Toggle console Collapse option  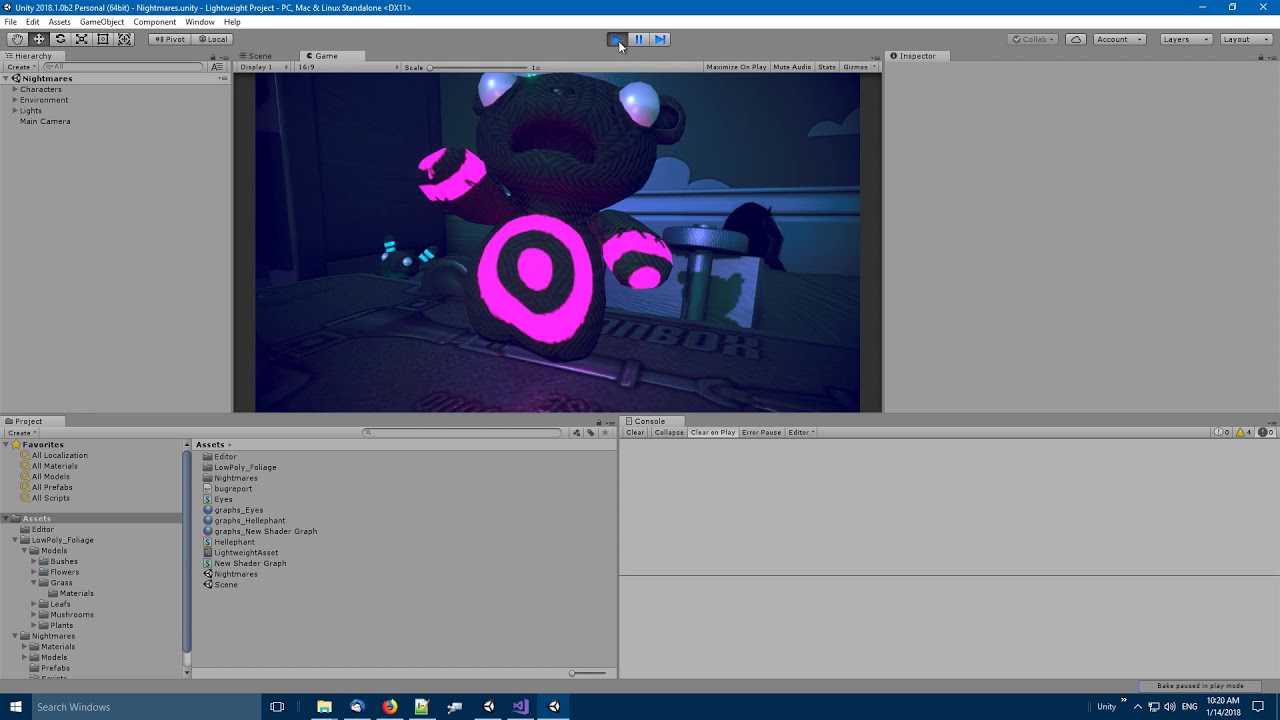(669, 432)
